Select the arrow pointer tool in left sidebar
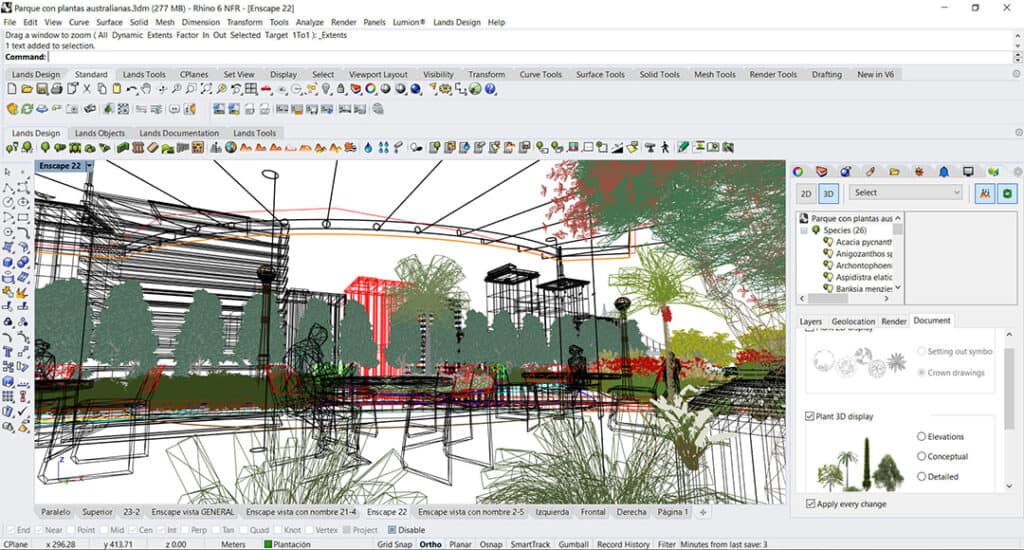The image size is (1024, 550). [9, 172]
